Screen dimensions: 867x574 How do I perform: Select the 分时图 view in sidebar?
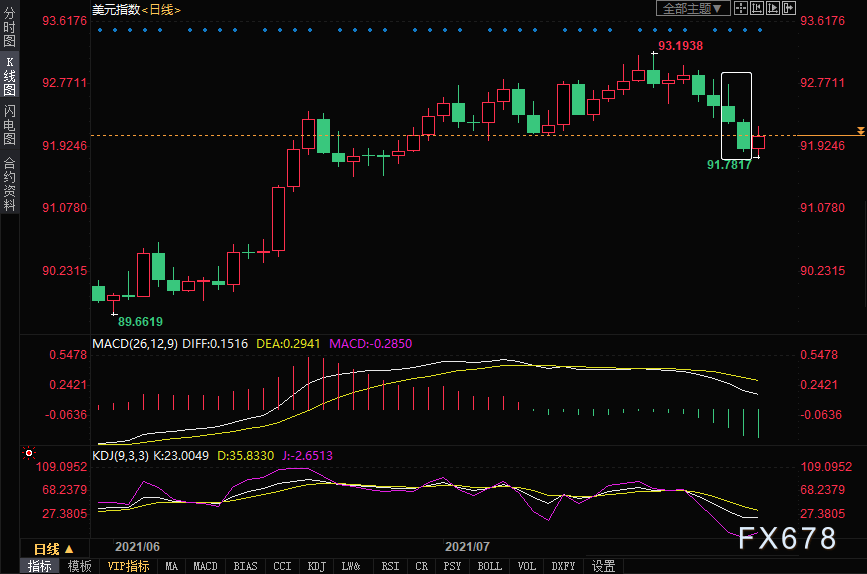(9, 27)
